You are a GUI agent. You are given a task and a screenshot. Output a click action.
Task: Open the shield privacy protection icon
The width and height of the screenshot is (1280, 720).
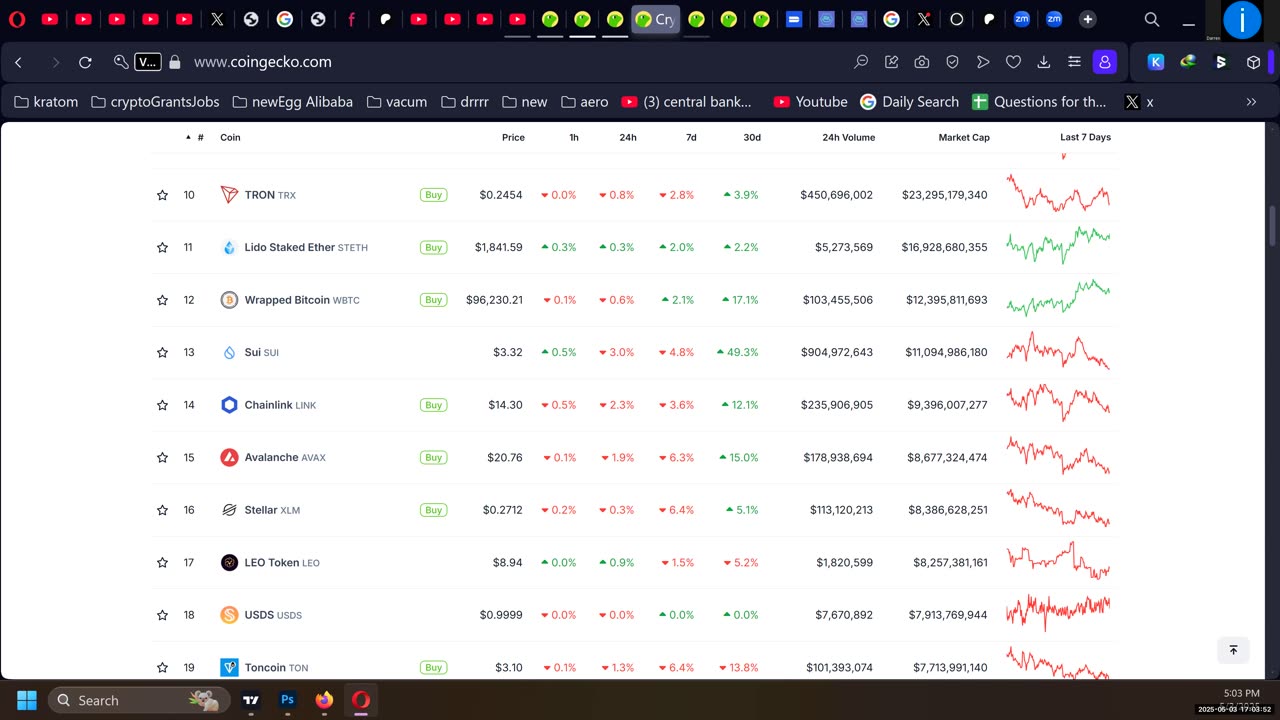(x=952, y=62)
